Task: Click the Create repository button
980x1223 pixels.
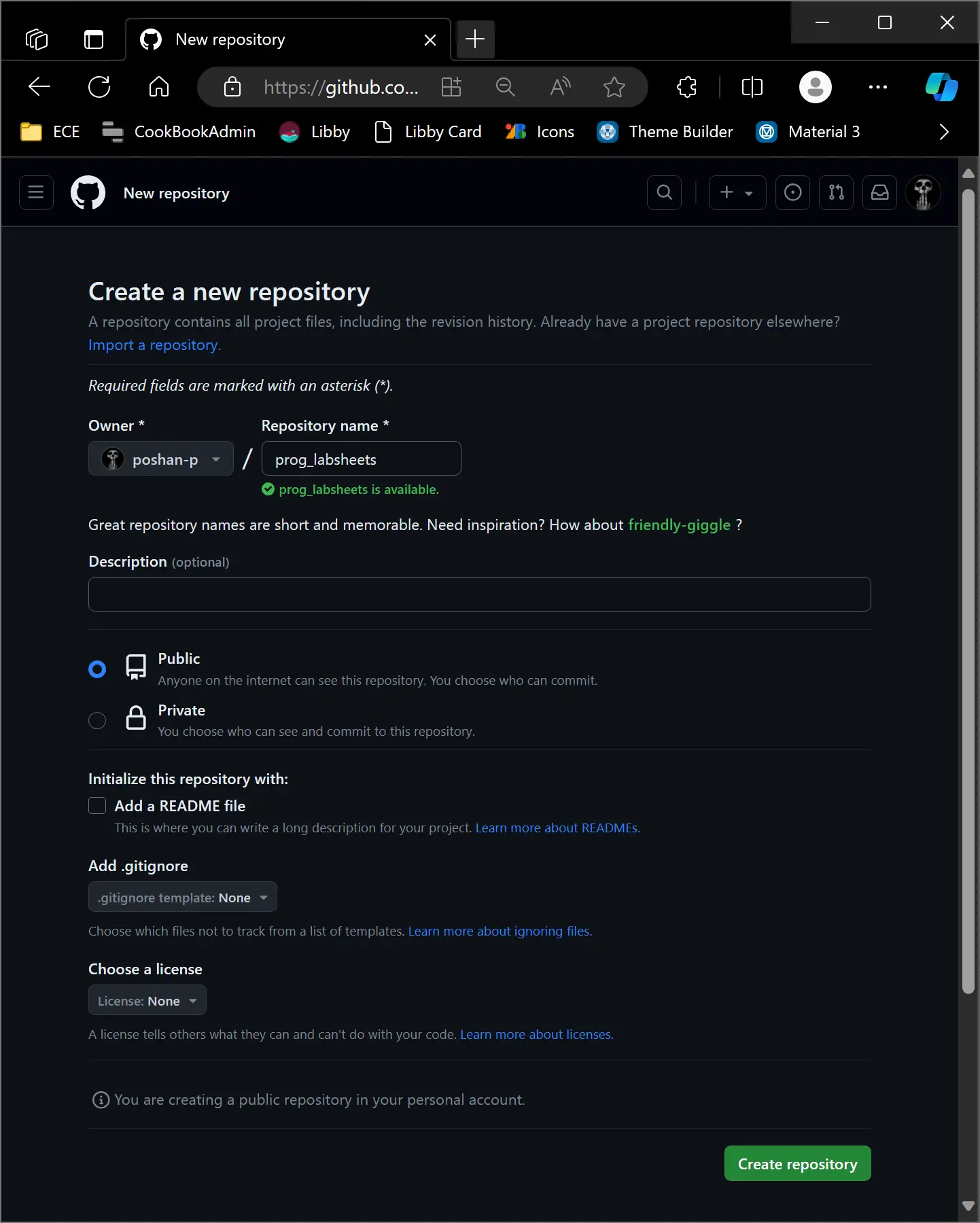Action: pyautogui.click(x=797, y=1163)
